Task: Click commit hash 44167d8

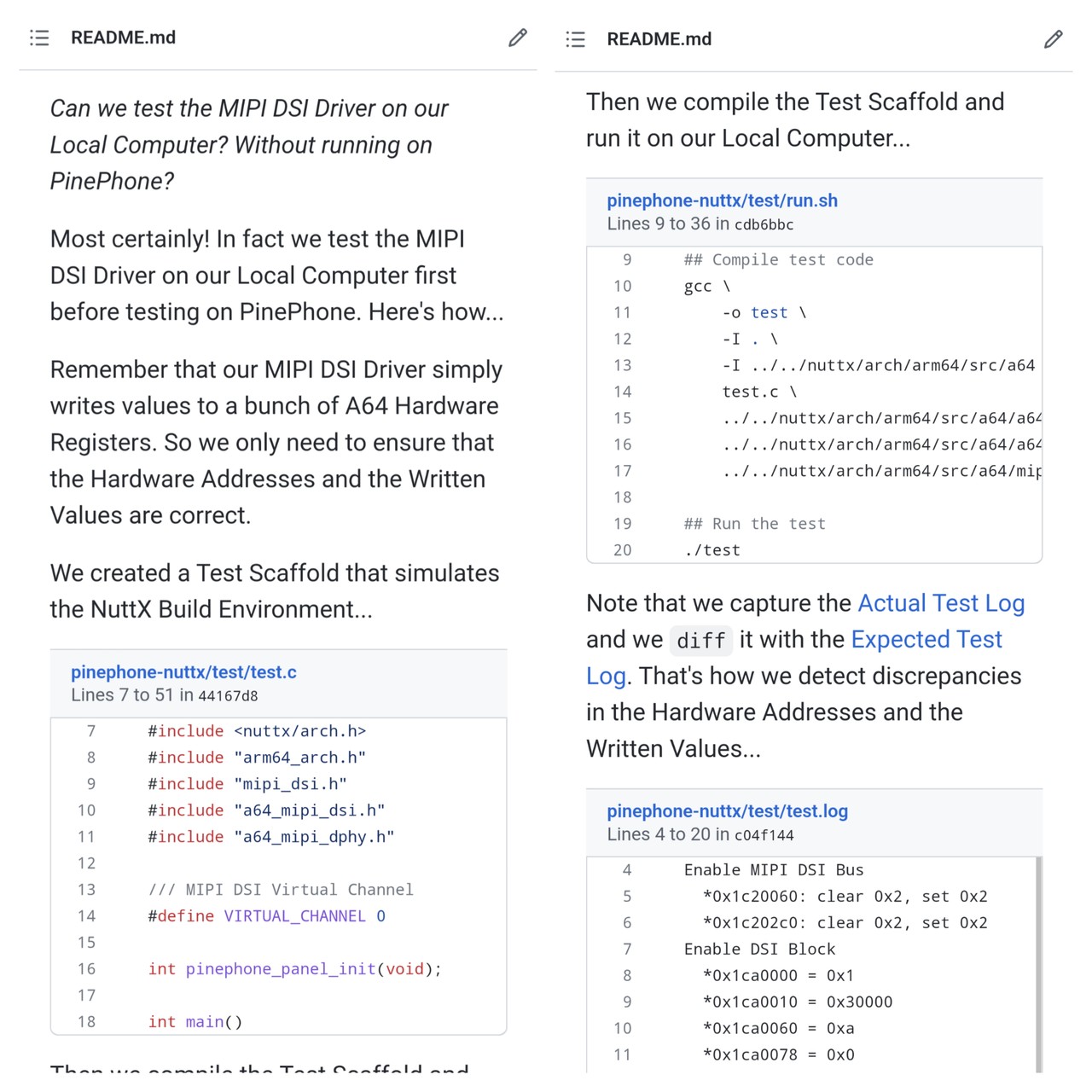Action: click(x=228, y=696)
